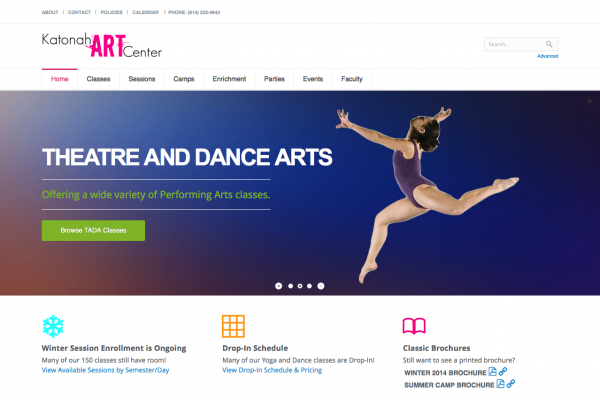600x400 pixels.
Task: Click the pink open book icon
Action: tap(414, 326)
